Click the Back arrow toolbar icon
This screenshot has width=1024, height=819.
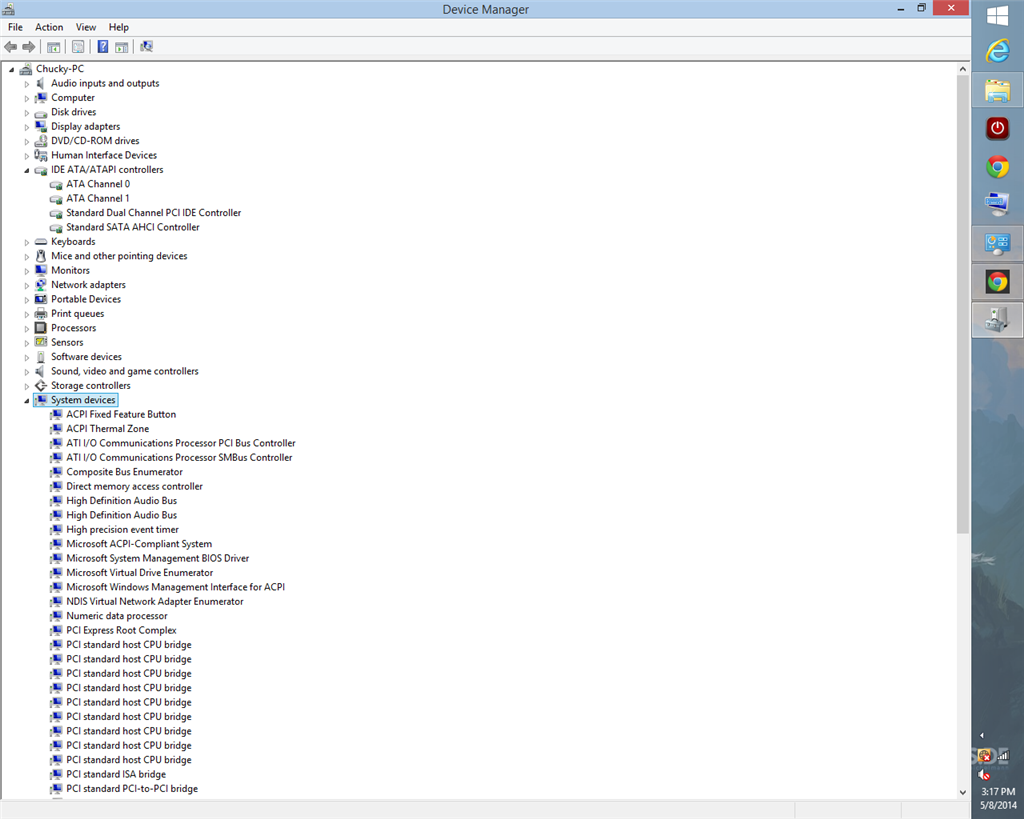10,46
